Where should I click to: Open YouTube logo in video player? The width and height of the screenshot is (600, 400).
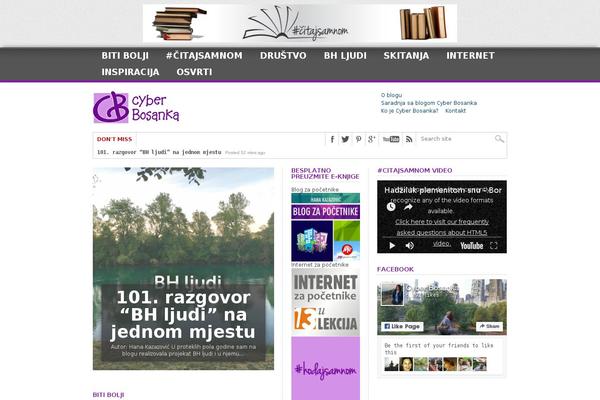(471, 246)
